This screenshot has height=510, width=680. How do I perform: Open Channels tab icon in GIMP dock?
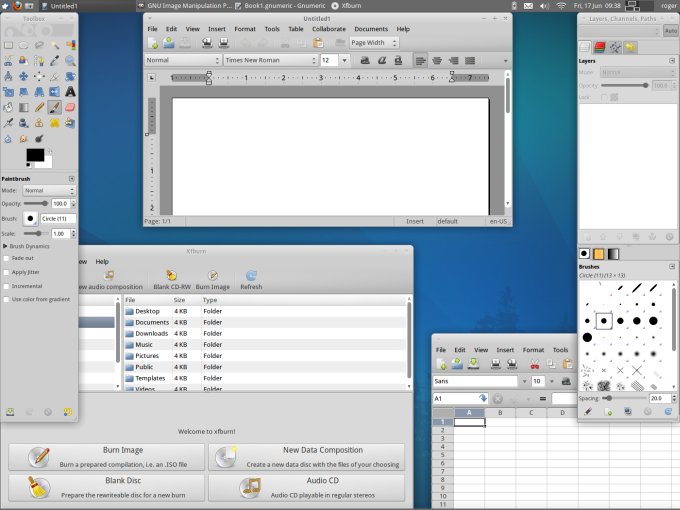pos(600,47)
